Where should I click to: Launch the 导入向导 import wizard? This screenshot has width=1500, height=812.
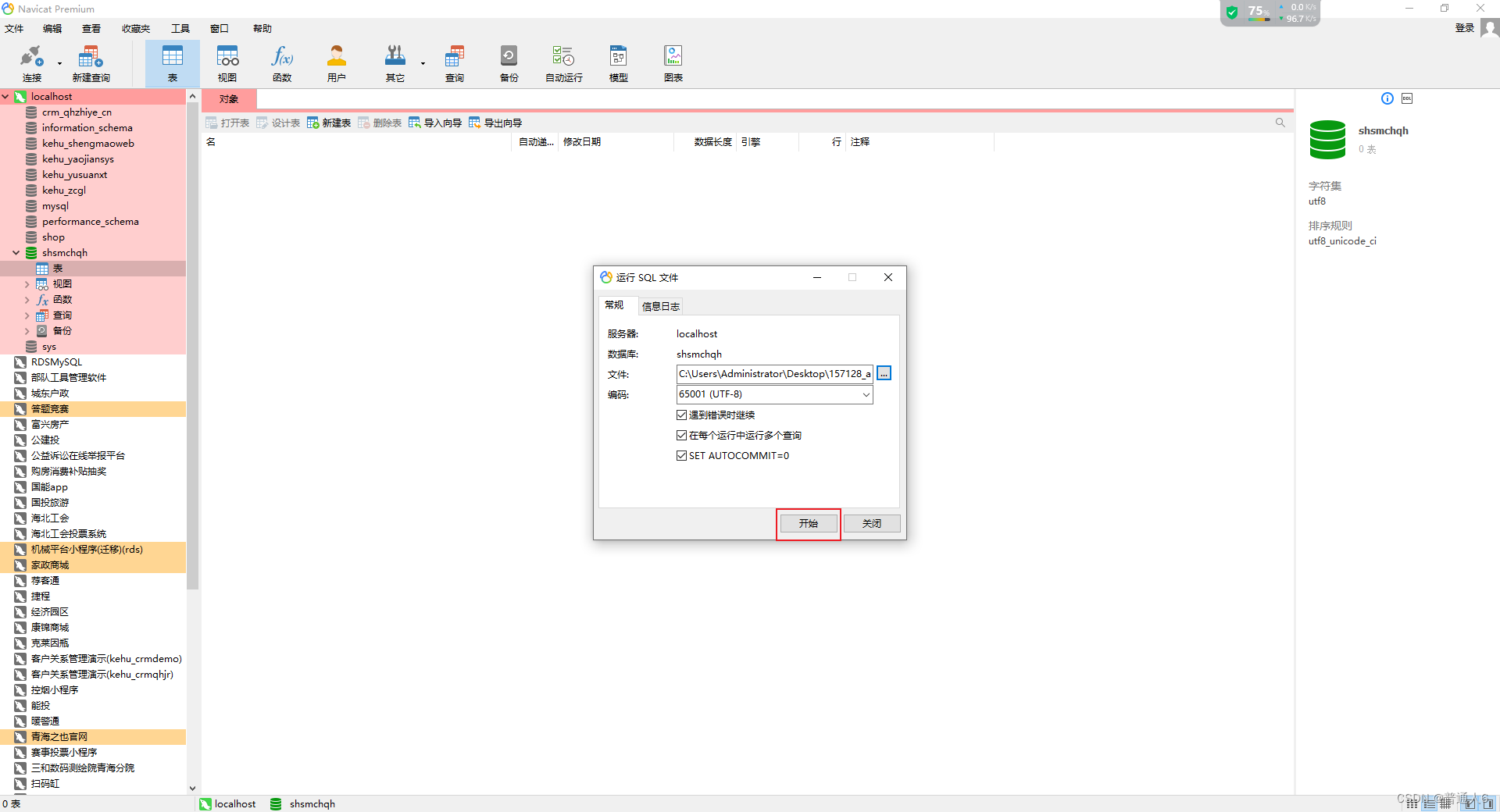pos(435,123)
